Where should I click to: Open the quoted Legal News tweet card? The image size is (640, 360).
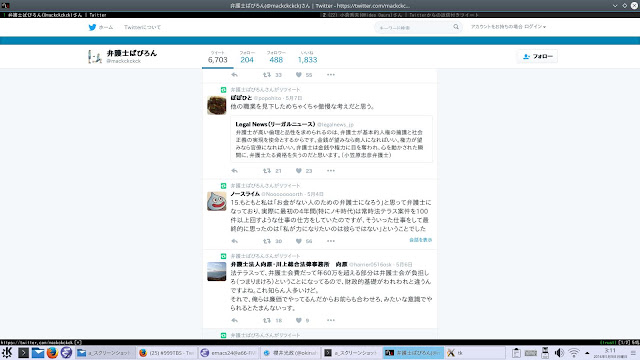tap(331, 139)
